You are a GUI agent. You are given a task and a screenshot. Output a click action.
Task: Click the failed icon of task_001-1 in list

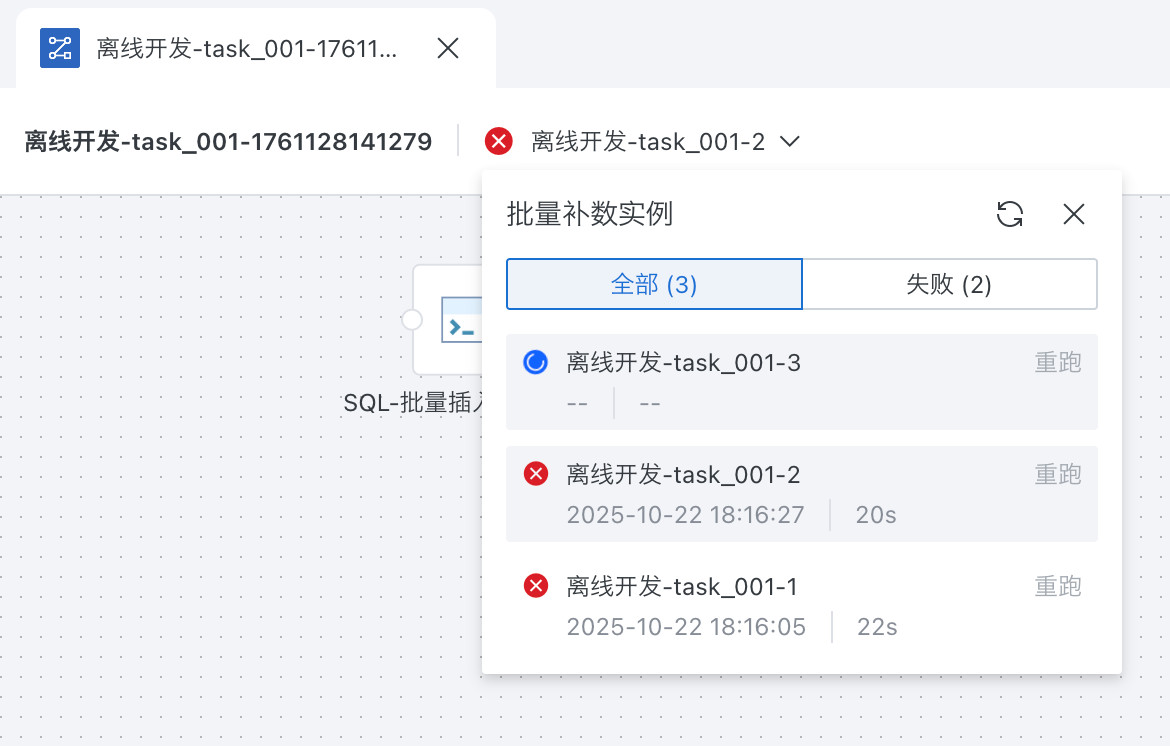pyautogui.click(x=536, y=586)
